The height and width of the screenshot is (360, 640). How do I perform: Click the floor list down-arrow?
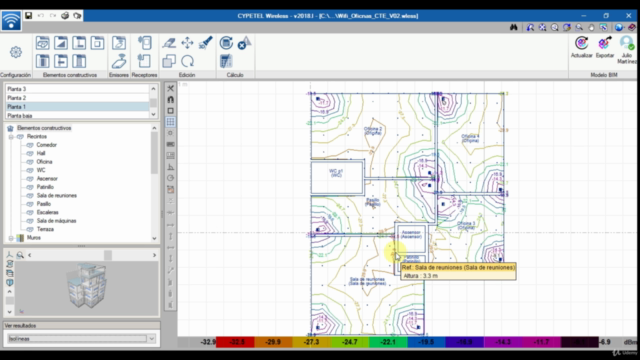153,114
